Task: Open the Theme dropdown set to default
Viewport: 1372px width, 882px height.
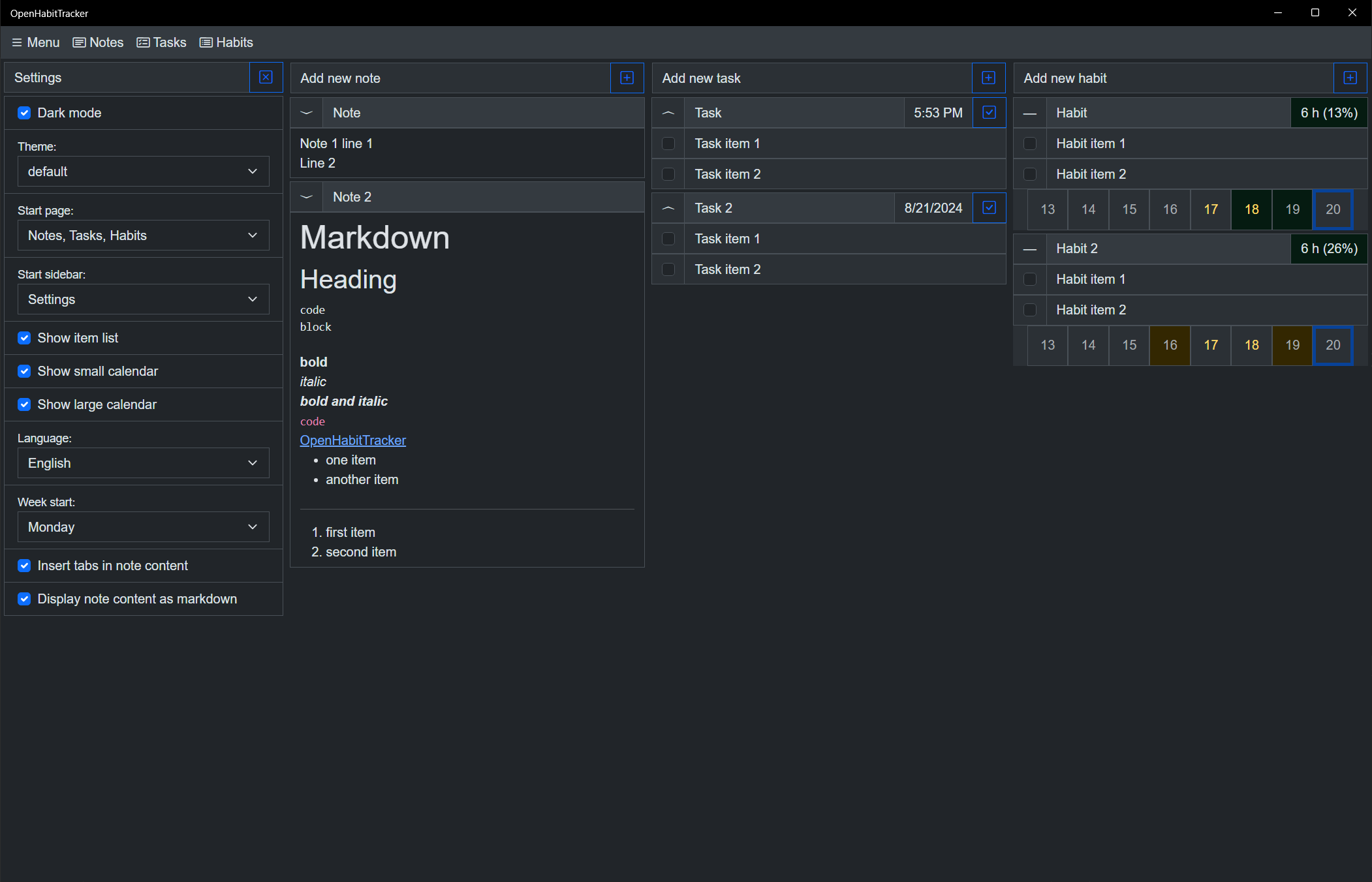Action: click(x=143, y=172)
